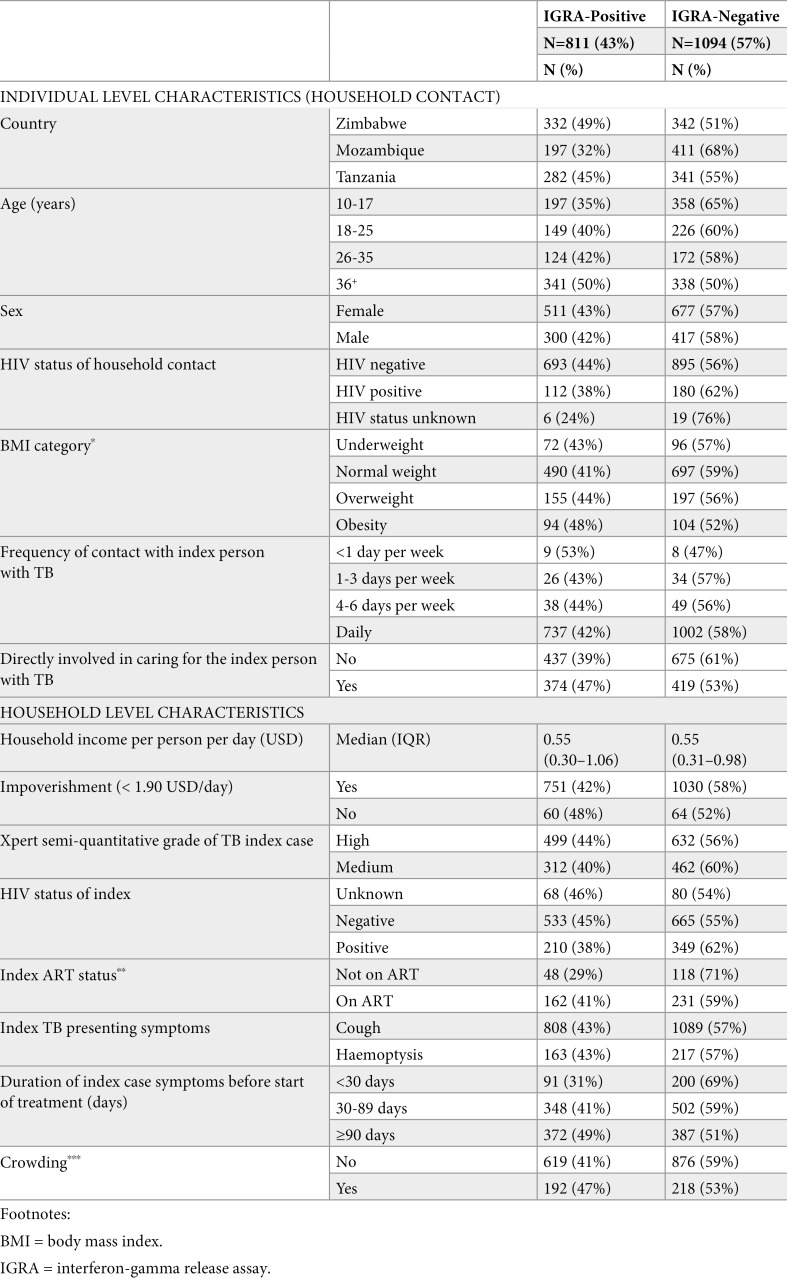Select the Zimbabwe row label
The height and width of the screenshot is (1279, 787).
point(371,123)
